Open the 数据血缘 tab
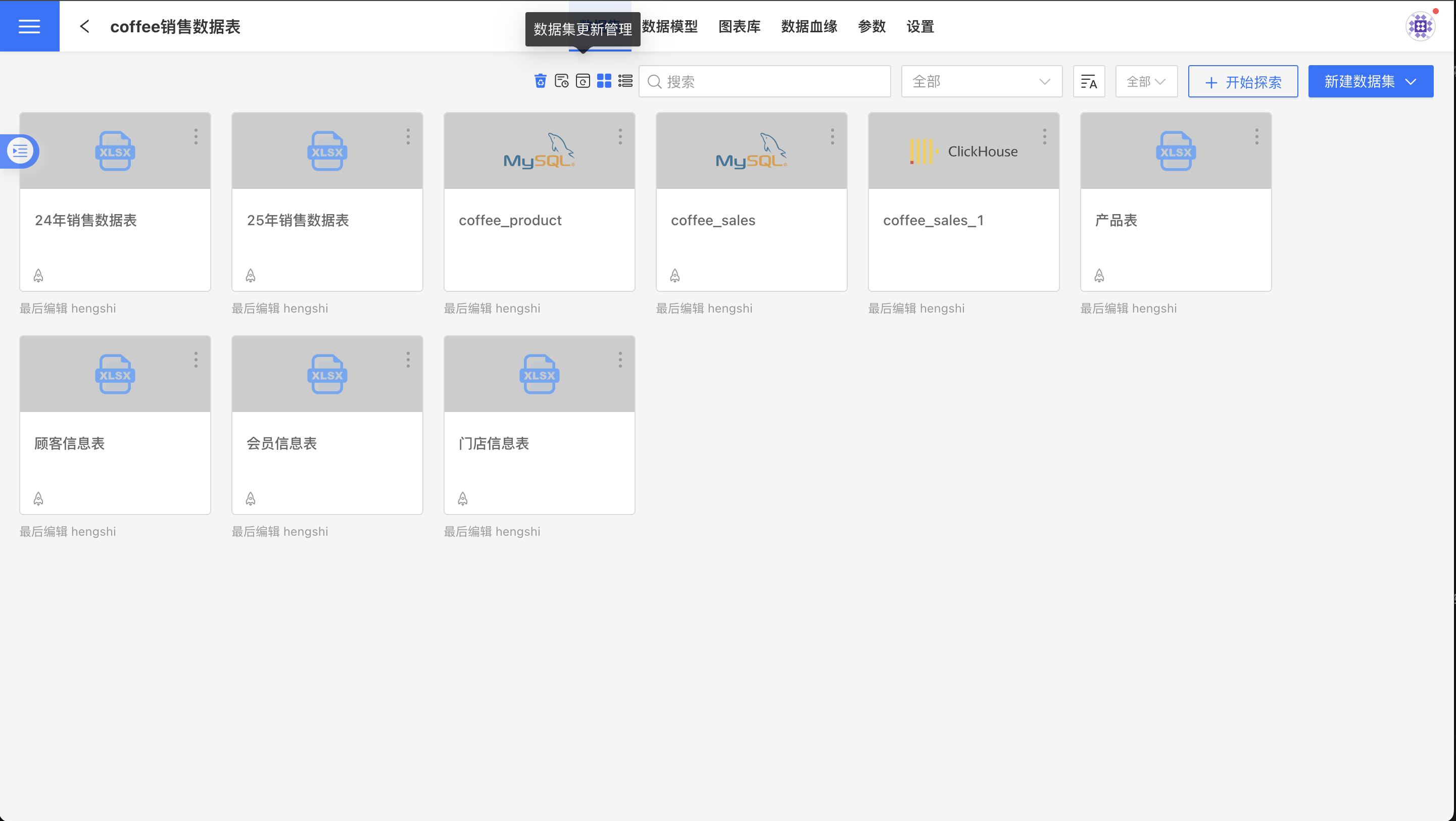The width and height of the screenshot is (1456, 821). coord(809,27)
